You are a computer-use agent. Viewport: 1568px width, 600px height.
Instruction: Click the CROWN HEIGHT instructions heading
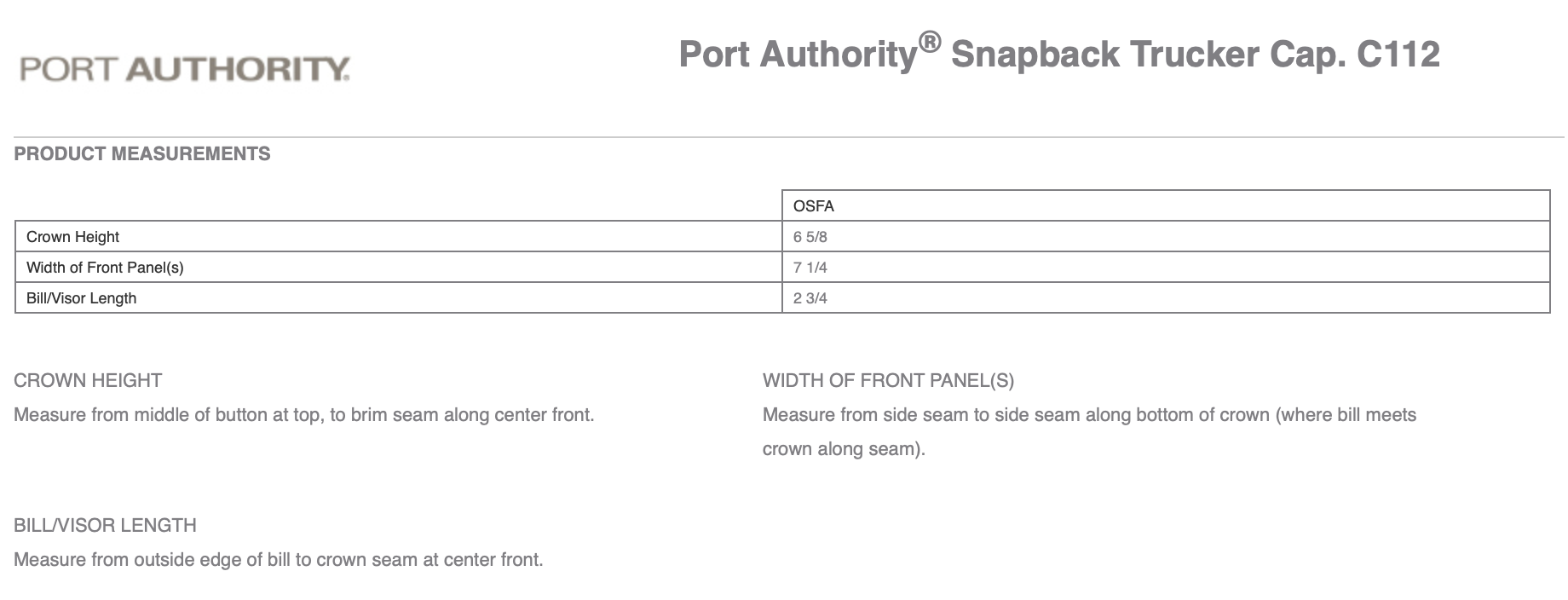(x=88, y=380)
